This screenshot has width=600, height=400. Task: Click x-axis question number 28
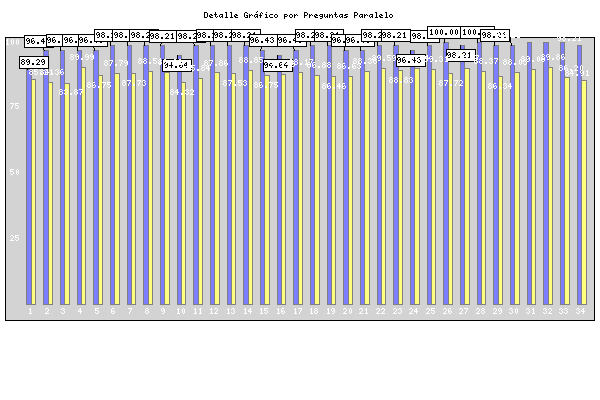coord(481,311)
